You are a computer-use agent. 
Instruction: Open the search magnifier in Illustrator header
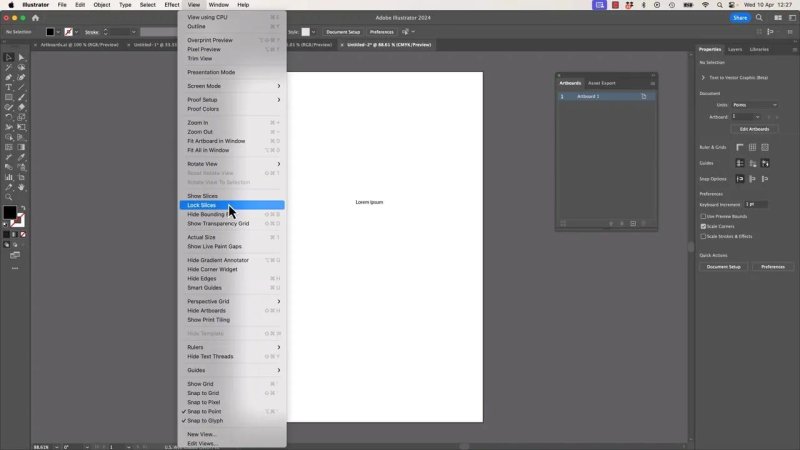click(x=759, y=18)
